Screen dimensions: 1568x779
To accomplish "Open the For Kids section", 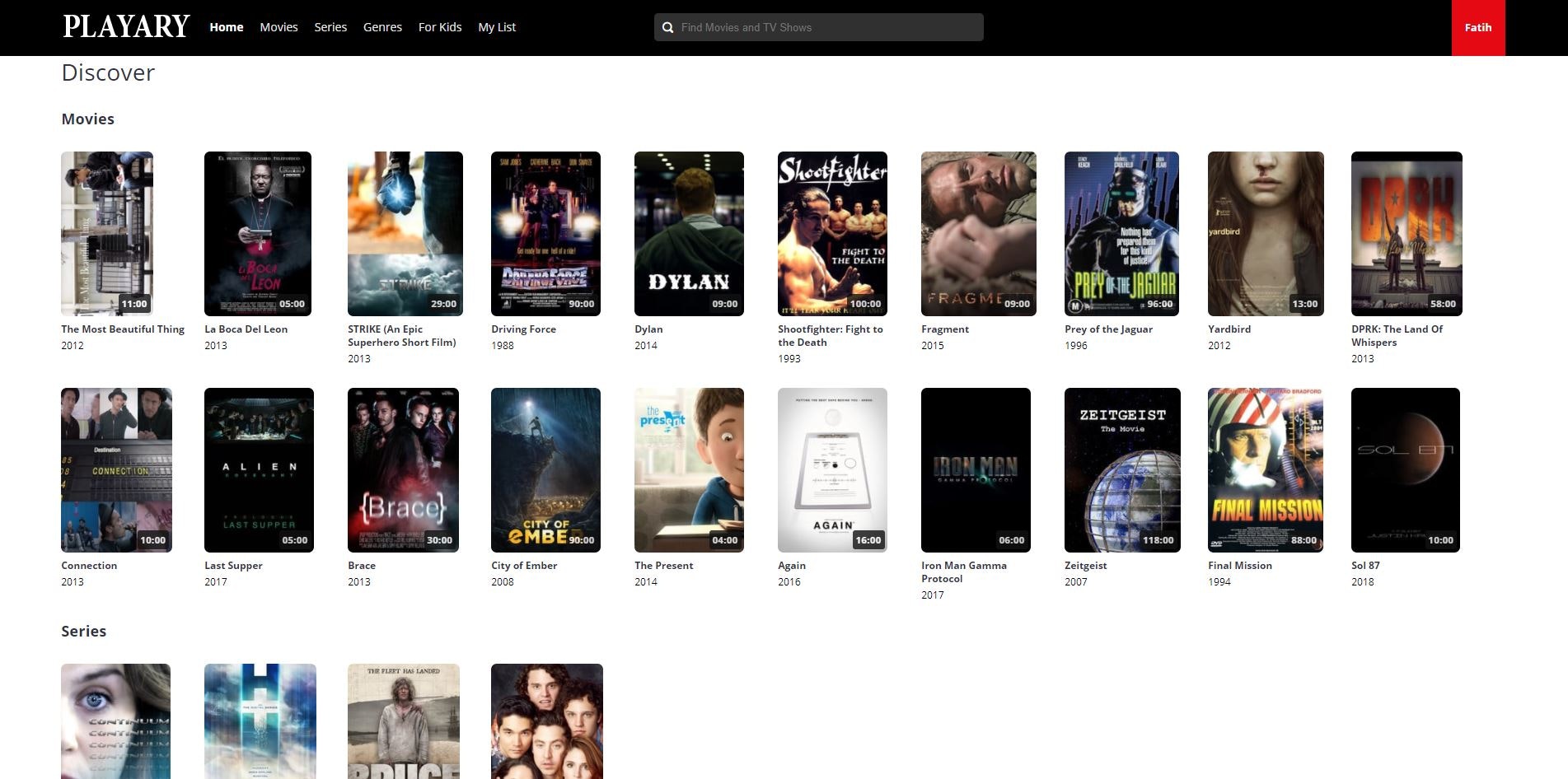I will click(439, 27).
